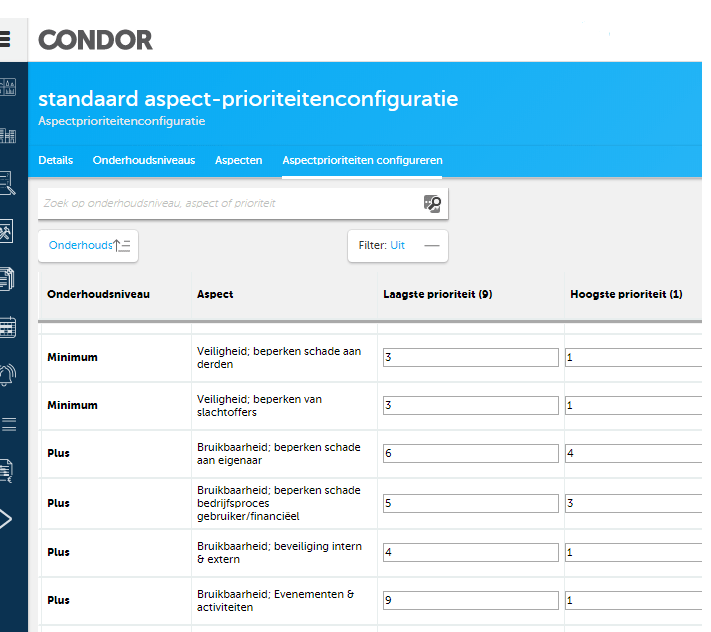Screen dimensions: 711x632
Task: Edit hoogste prioriteit for schade aan eigenaar
Action: pyautogui.click(x=633, y=453)
